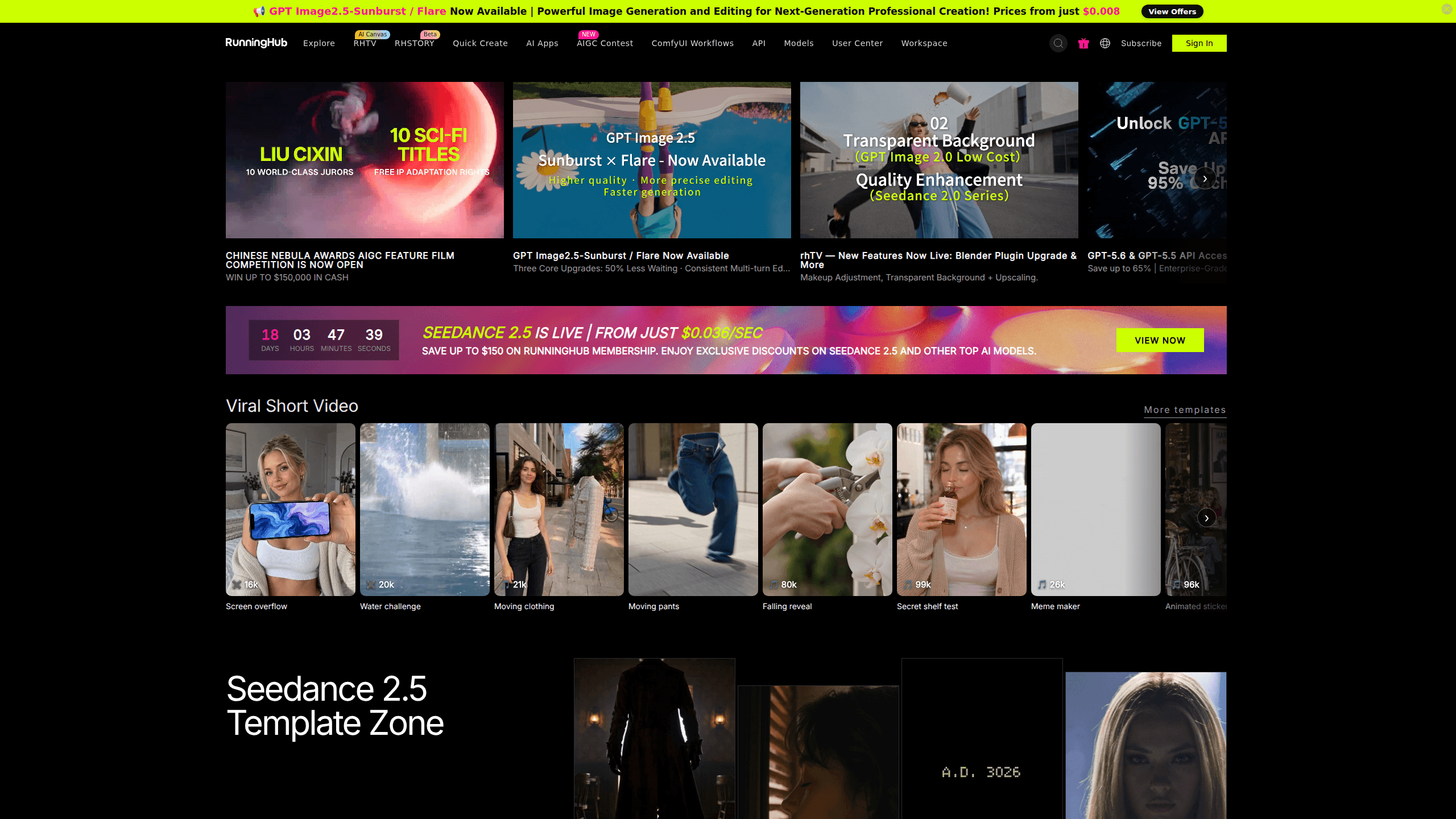Open the globe language selector
Image resolution: width=1456 pixels, height=819 pixels.
point(1105,43)
